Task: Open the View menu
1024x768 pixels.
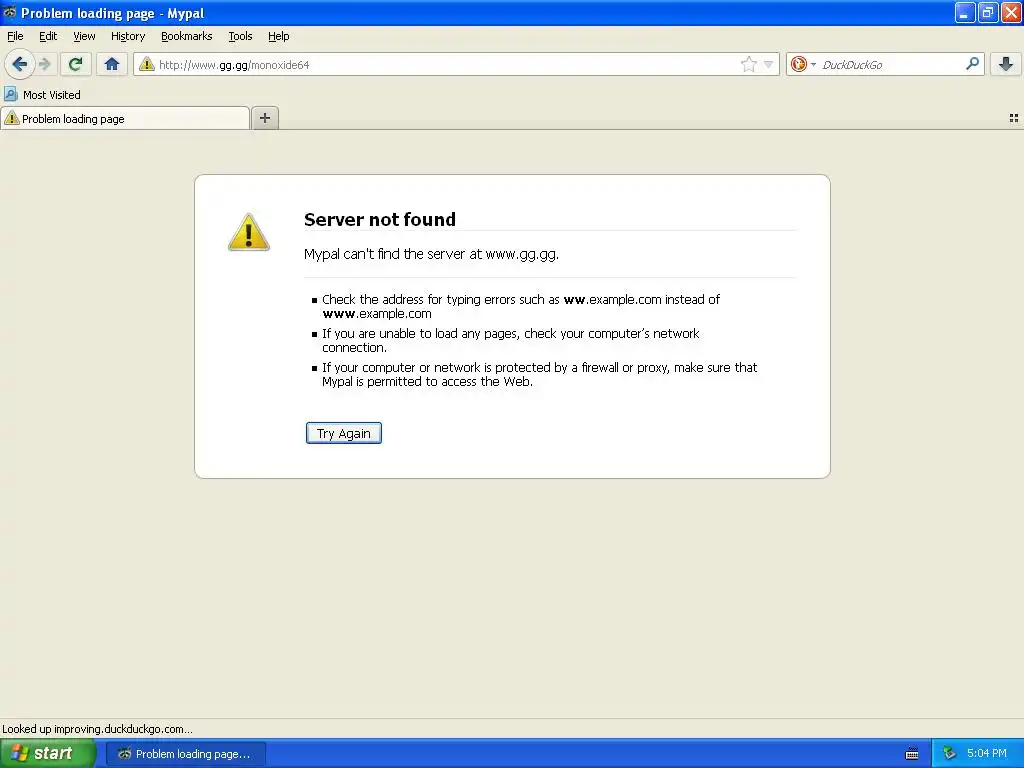Action: [84, 36]
